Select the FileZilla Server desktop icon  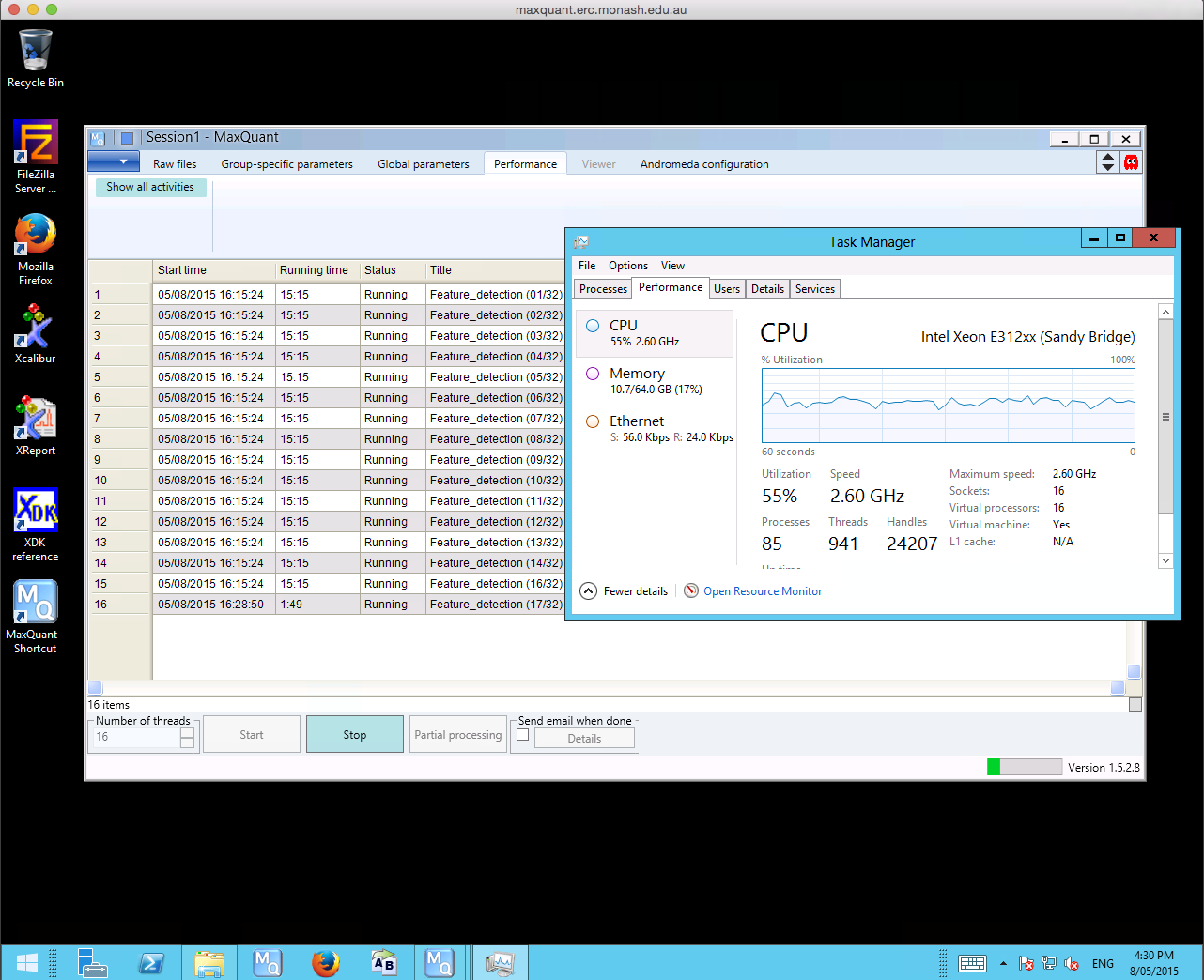click(x=36, y=156)
